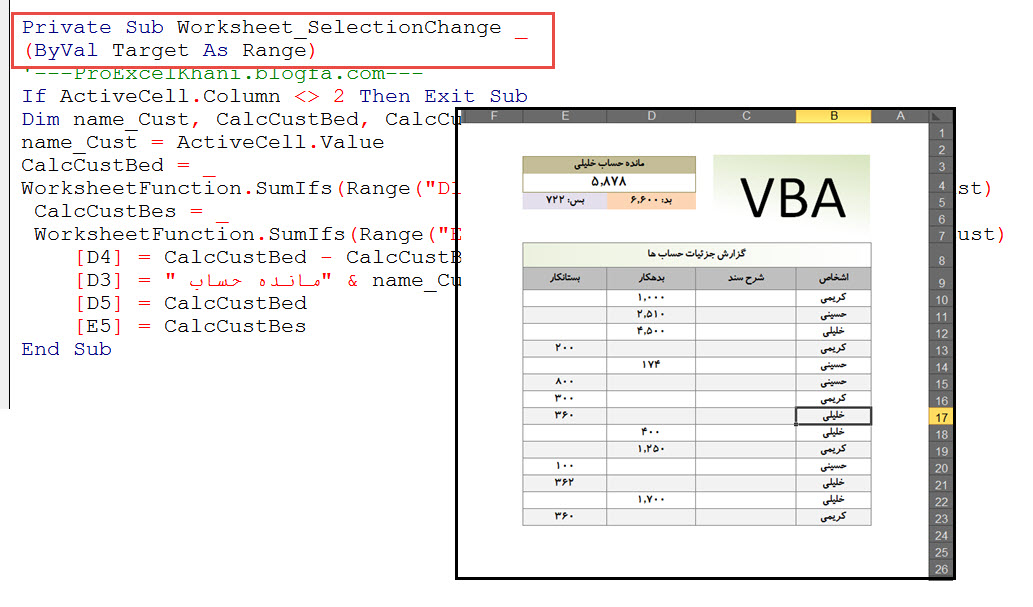Viewport: 1033px width, 607px height.
Task: Click the balance cell showing ۵,۸۷۸
Action: 608,182
